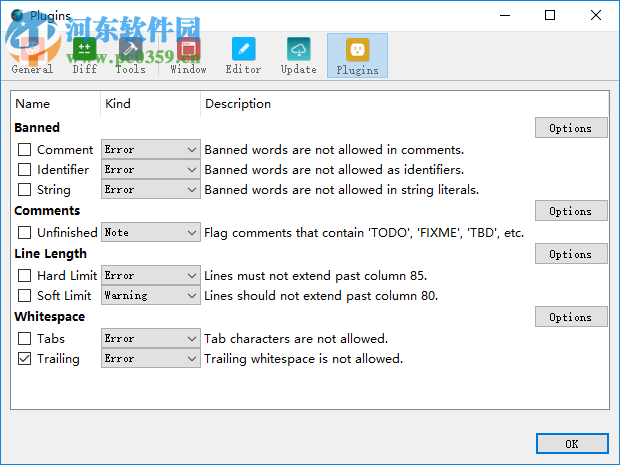Click Options for Line Length plugin
The width and height of the screenshot is (620, 465).
pyautogui.click(x=571, y=254)
